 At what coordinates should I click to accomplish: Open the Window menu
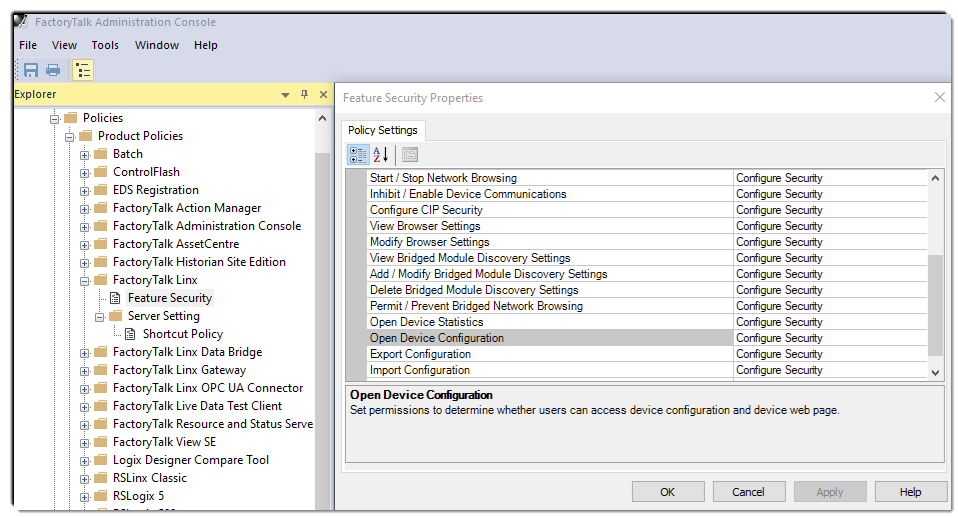click(157, 45)
